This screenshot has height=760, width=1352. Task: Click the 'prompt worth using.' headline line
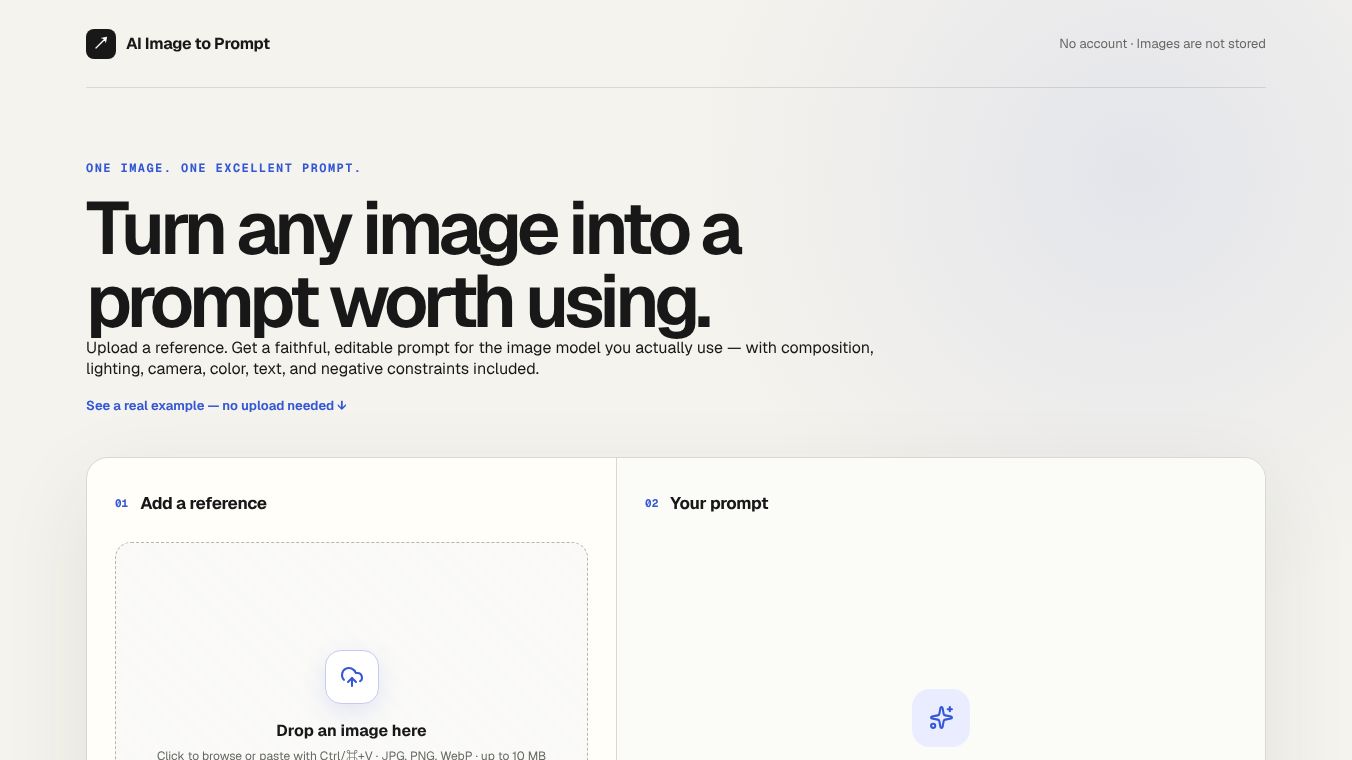click(398, 301)
